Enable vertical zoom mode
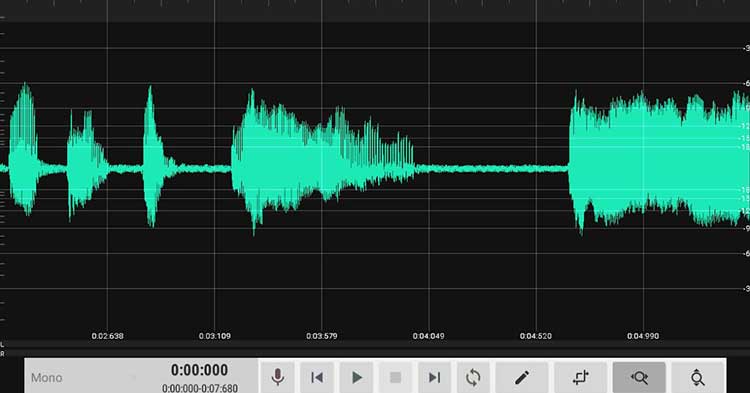The image size is (750, 393). (697, 378)
